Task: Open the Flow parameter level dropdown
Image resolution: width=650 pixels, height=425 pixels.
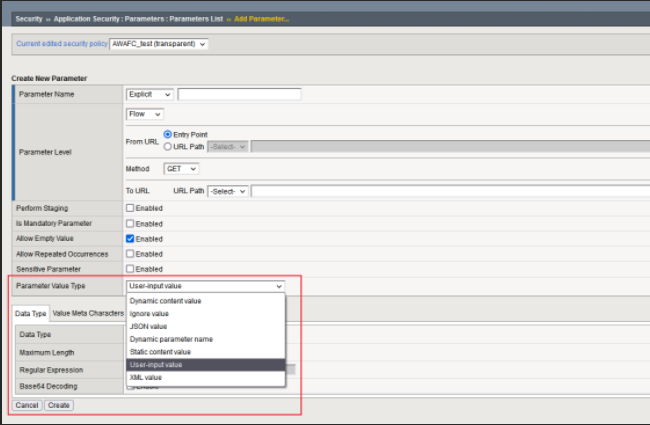Action: [144, 114]
